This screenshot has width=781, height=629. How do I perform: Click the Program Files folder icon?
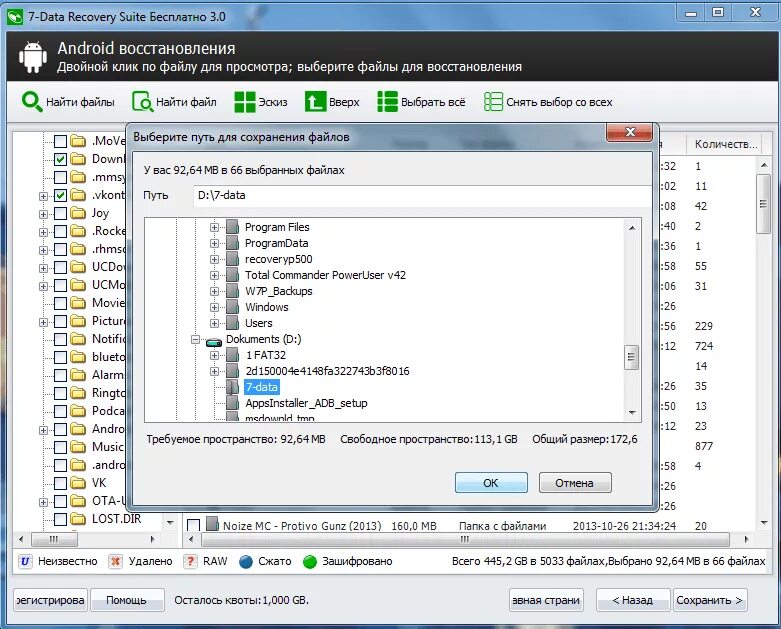point(232,227)
